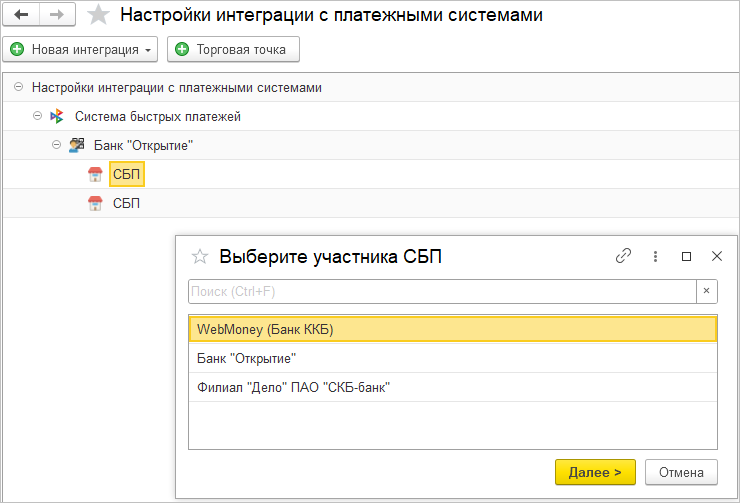740x503 pixels.
Task: Collapse the Банк "Открытие" tree node
Action: click(x=57, y=145)
